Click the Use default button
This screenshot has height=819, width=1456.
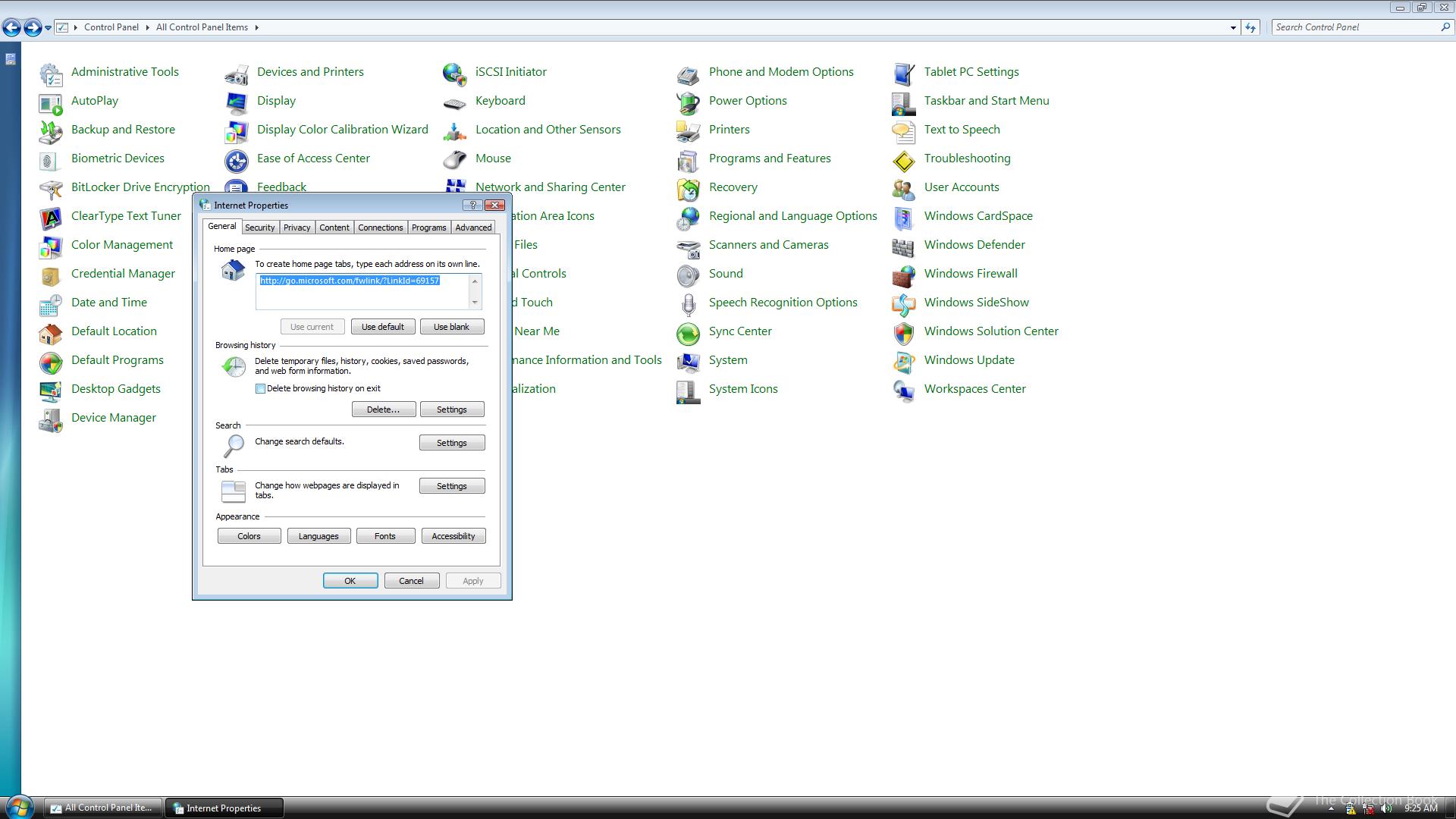[x=383, y=327]
